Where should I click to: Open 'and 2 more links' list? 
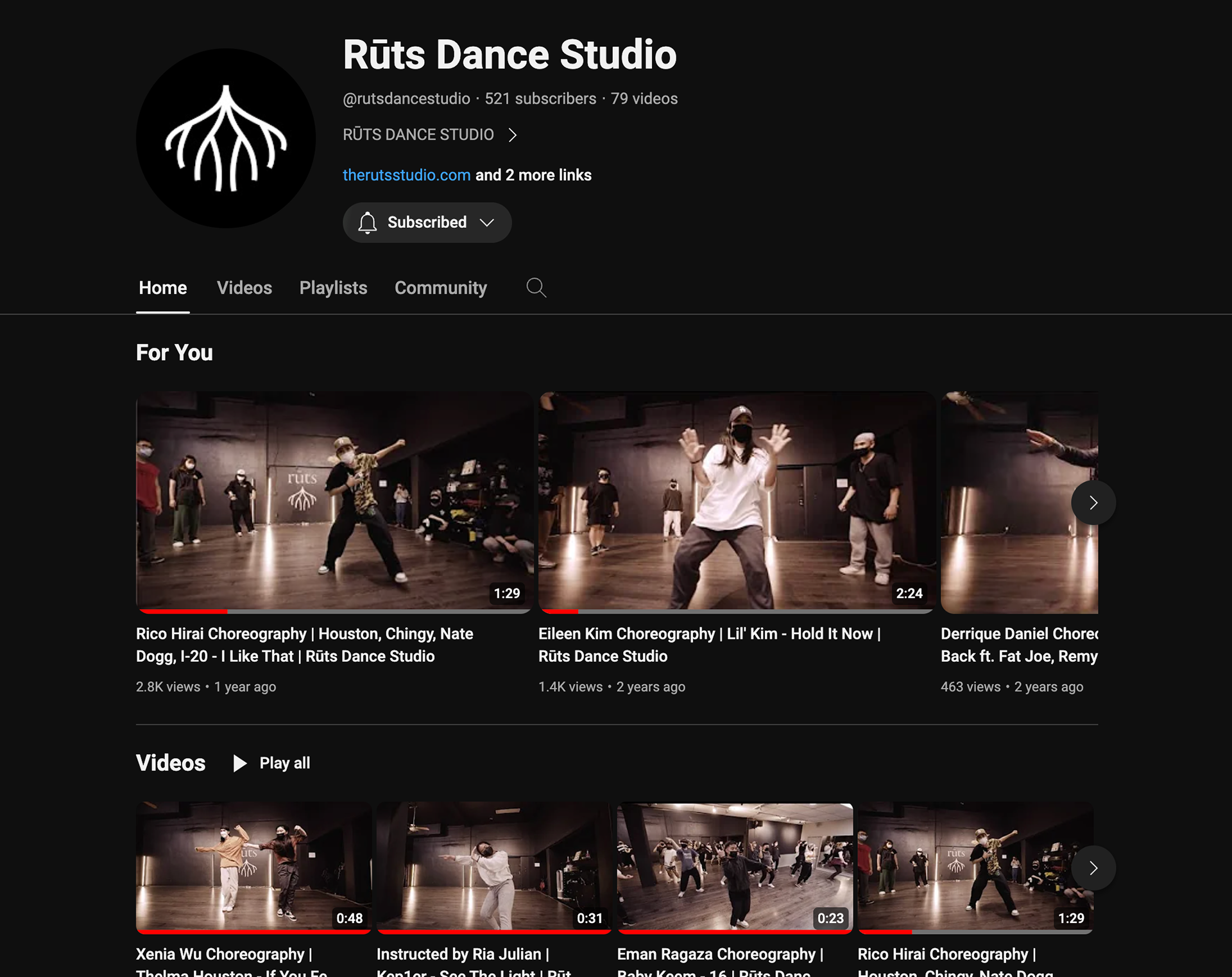click(x=533, y=175)
